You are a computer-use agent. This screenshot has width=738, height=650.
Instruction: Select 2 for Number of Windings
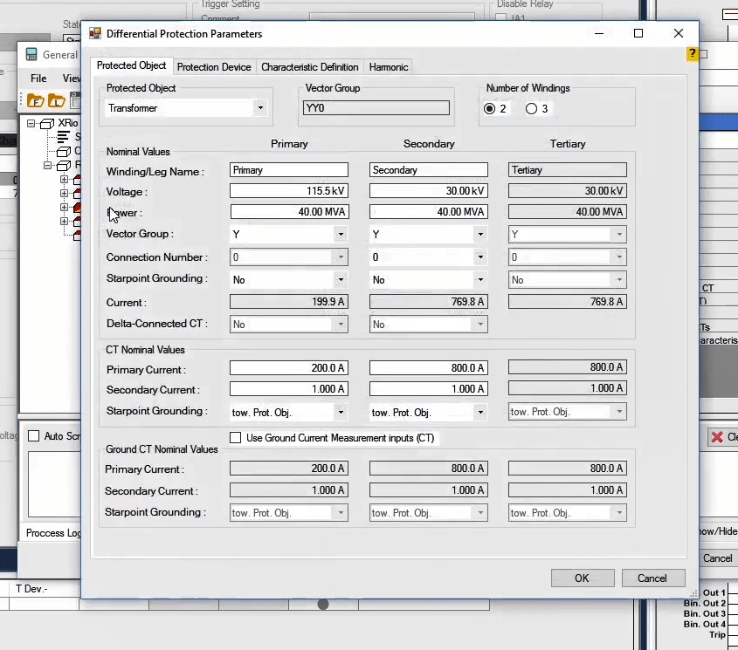pyautogui.click(x=490, y=108)
